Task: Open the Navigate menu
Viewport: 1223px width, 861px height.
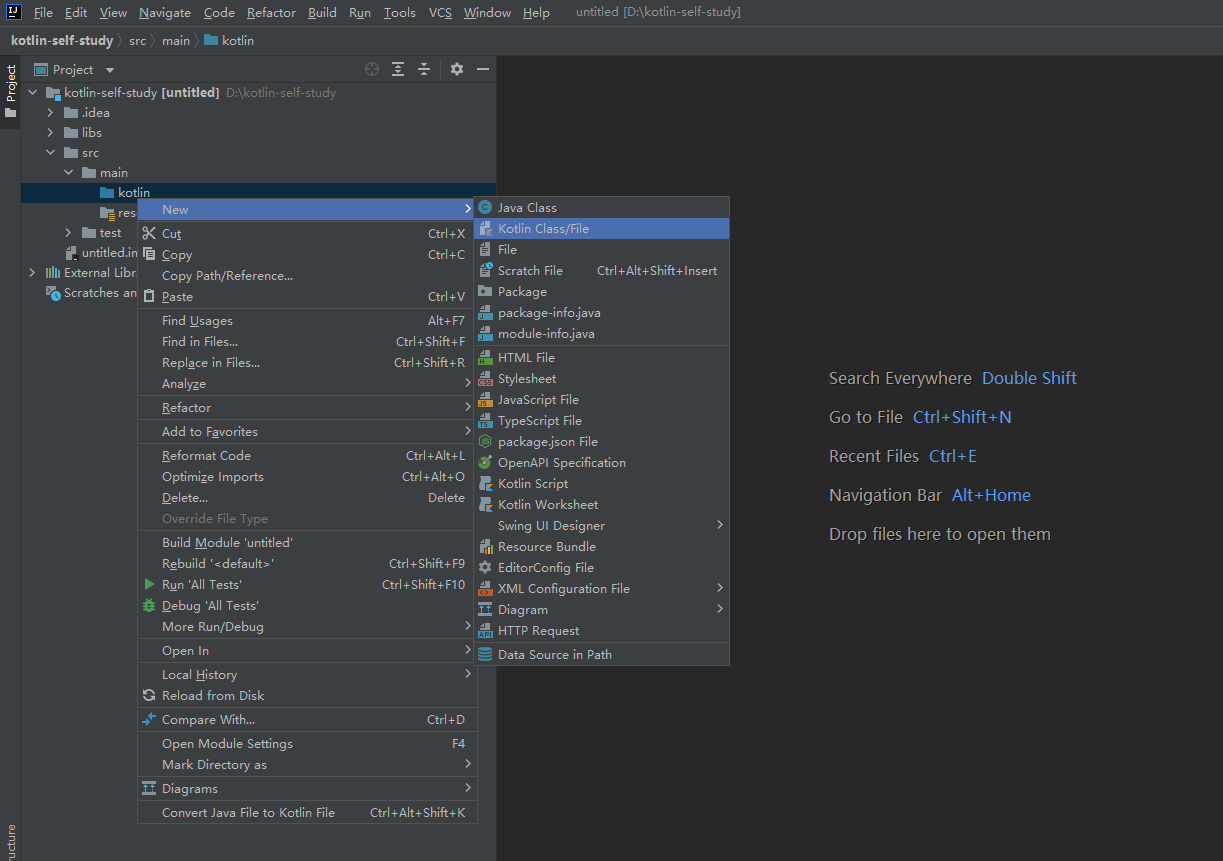Action: 165,13
